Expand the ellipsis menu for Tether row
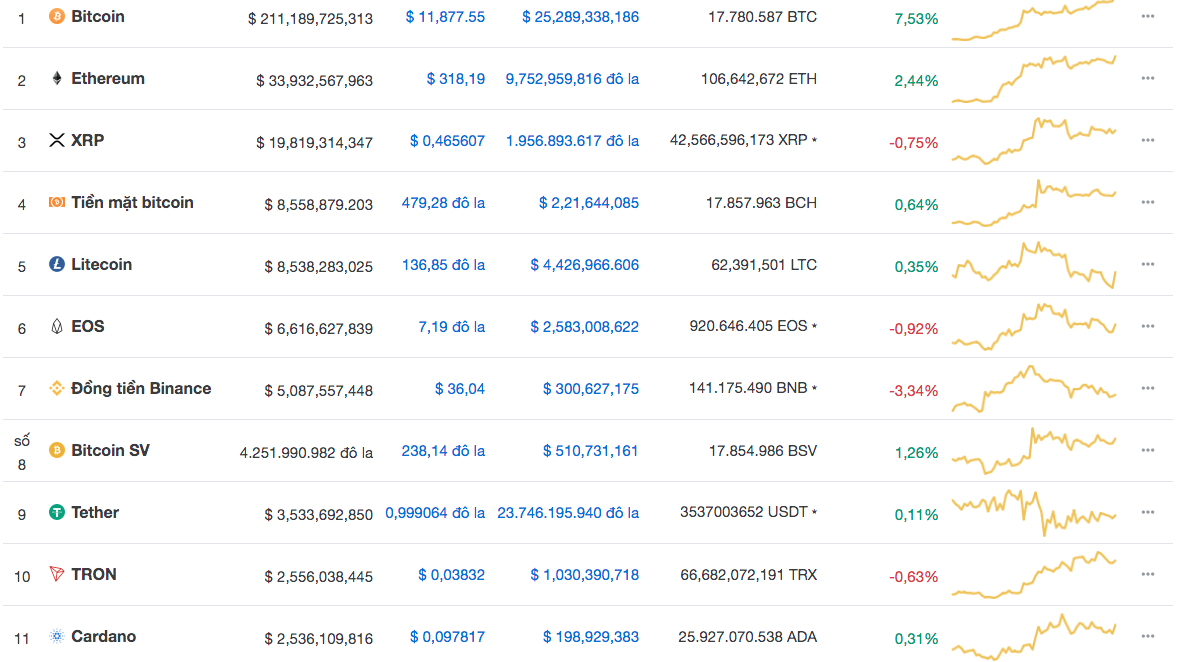Viewport: 1178px width, 662px height. (x=1147, y=513)
